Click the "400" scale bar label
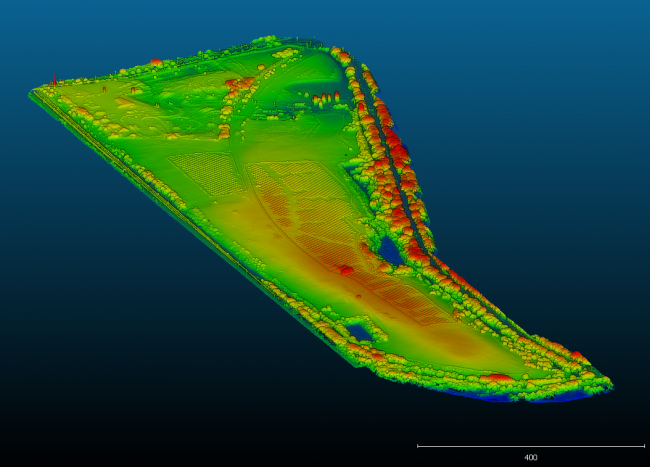Viewport: 650px width, 467px height. (531, 457)
